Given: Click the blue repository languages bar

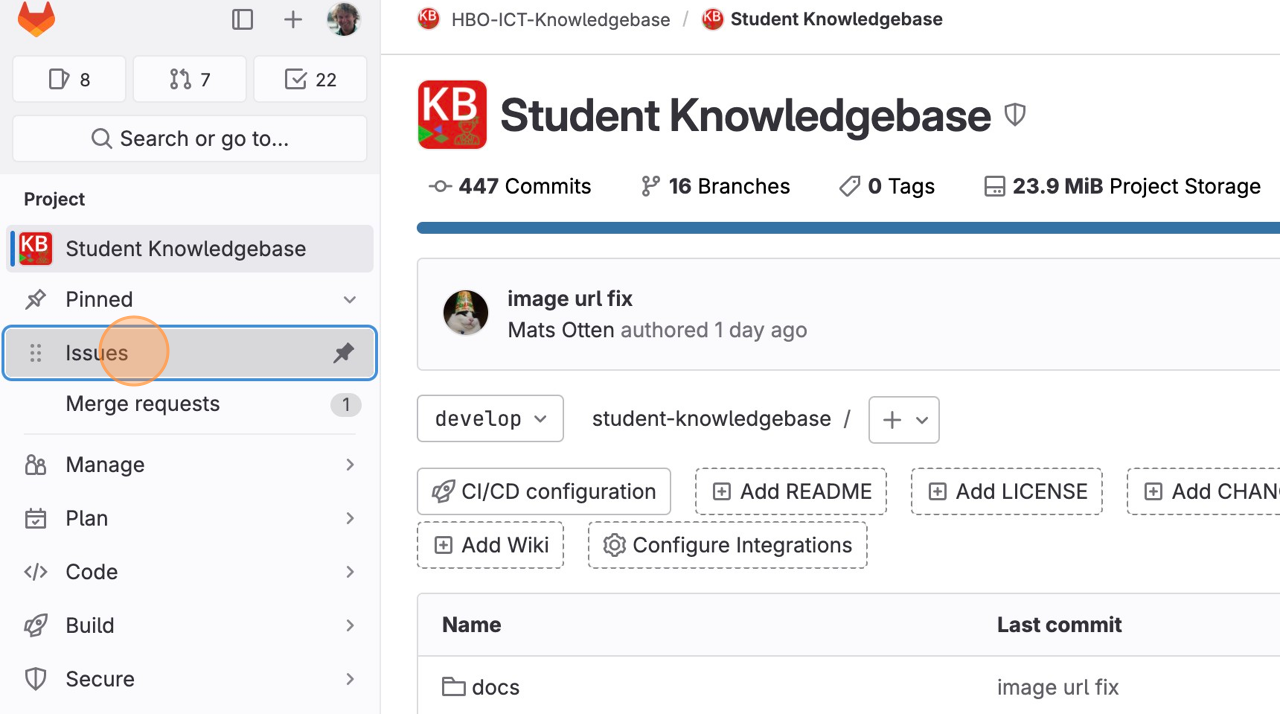Looking at the screenshot, I should pos(848,228).
